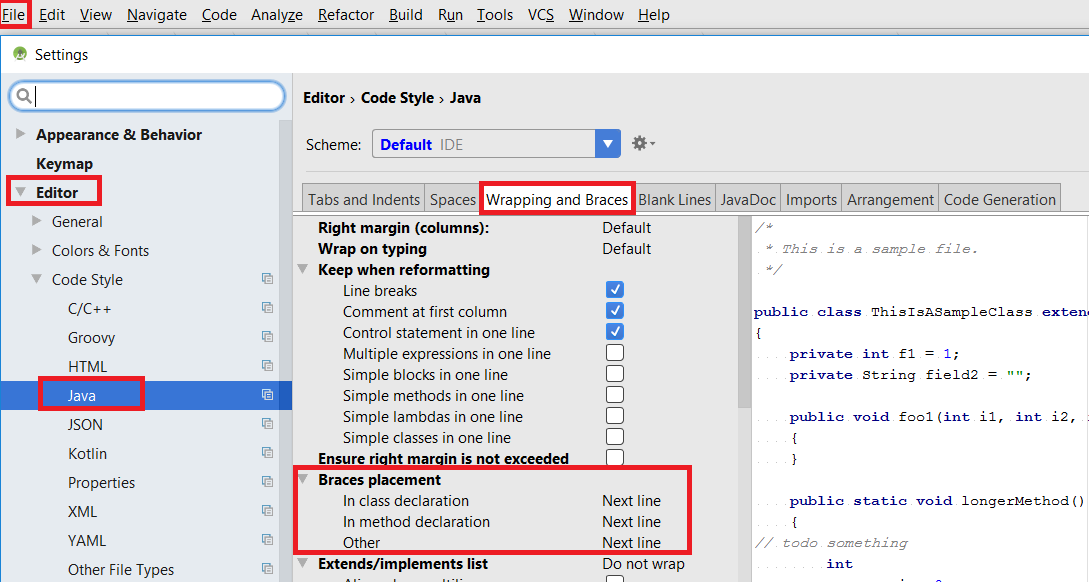Enable Simple blocks in one line
The width and height of the screenshot is (1089, 582).
pos(615,374)
